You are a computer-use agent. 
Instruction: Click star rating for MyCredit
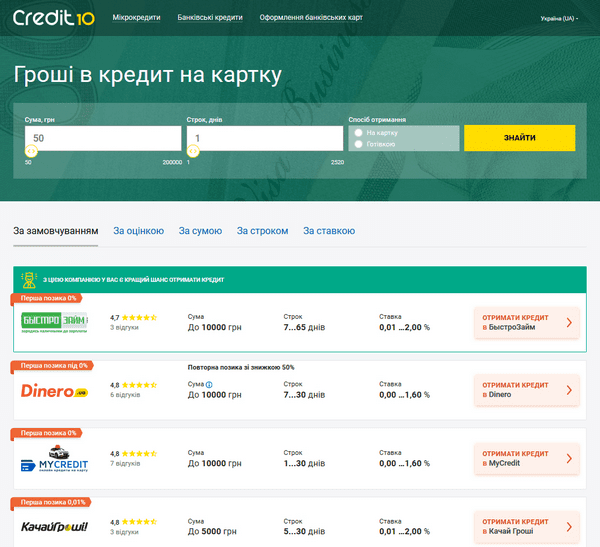[139, 454]
